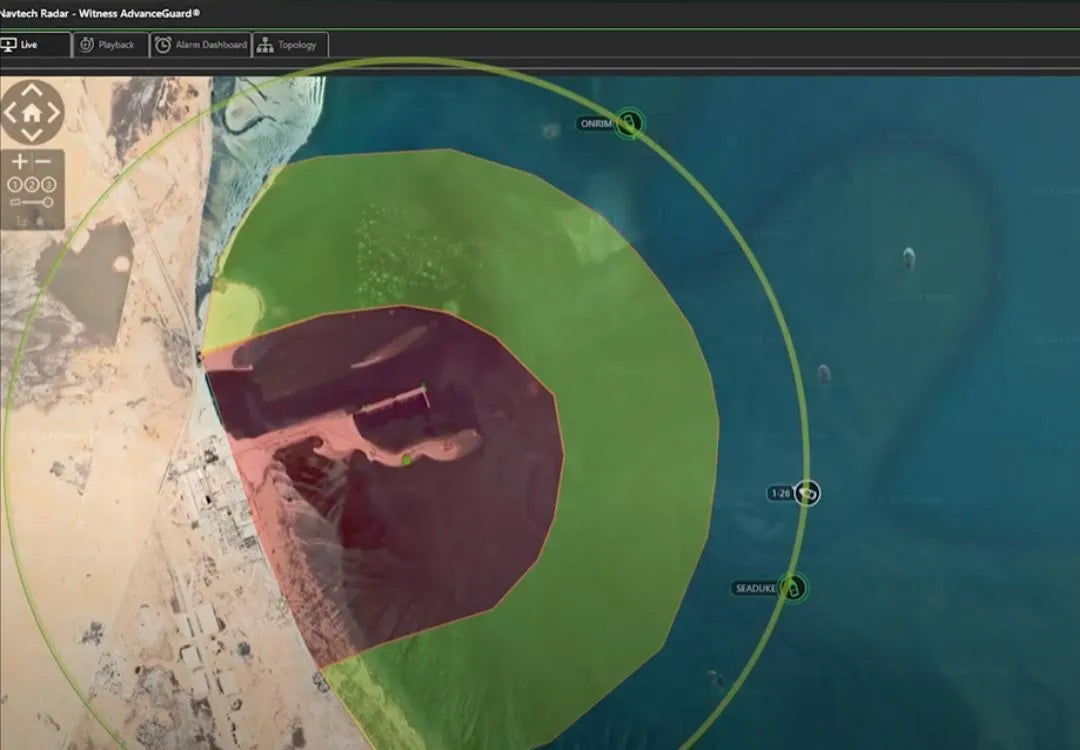Open the Alarm Dashboard tab
This screenshot has width=1080, height=750.
200,45
